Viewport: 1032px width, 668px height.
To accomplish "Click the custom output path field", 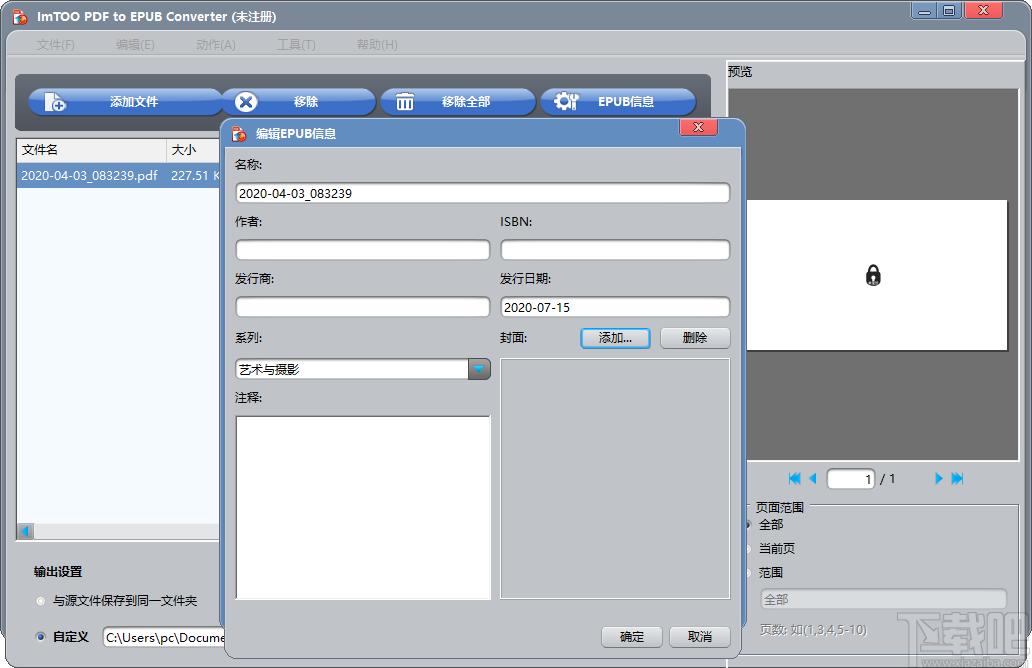I will (163, 637).
